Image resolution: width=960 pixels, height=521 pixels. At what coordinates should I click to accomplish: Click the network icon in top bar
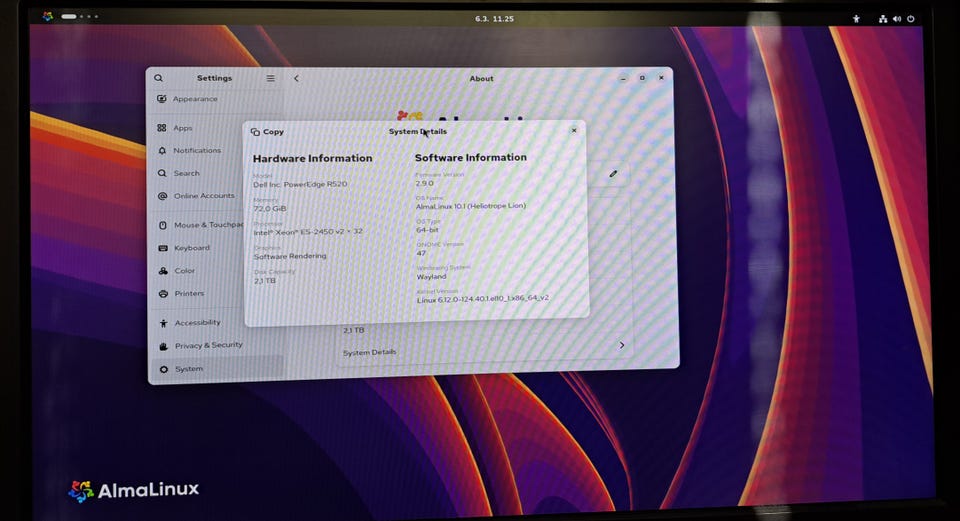click(x=883, y=19)
